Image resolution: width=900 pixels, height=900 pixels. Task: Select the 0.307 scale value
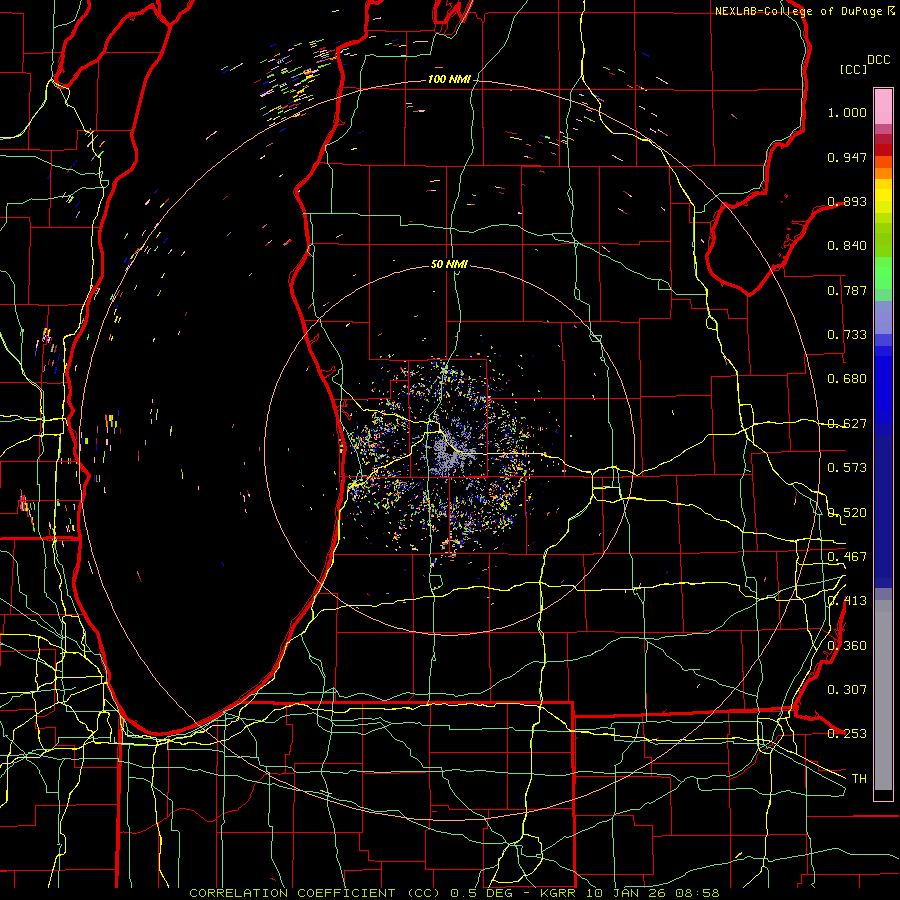[847, 690]
